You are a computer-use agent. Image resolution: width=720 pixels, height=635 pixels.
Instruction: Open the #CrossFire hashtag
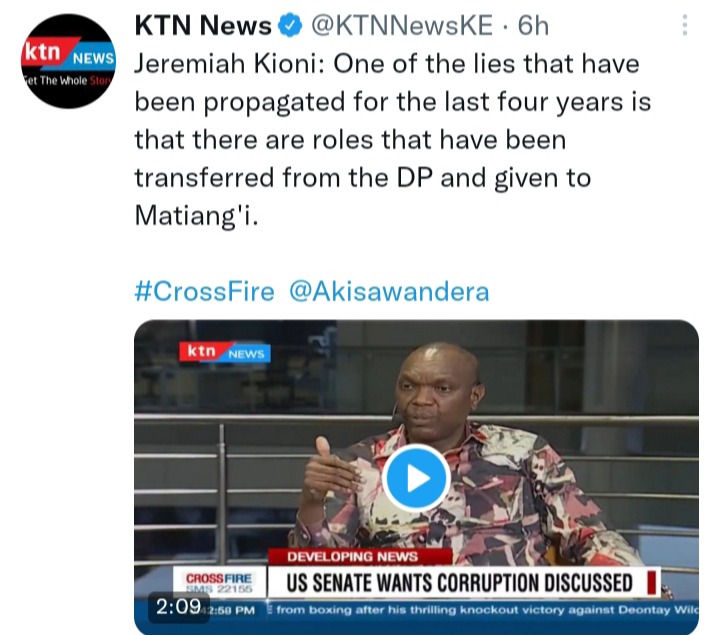point(204,292)
